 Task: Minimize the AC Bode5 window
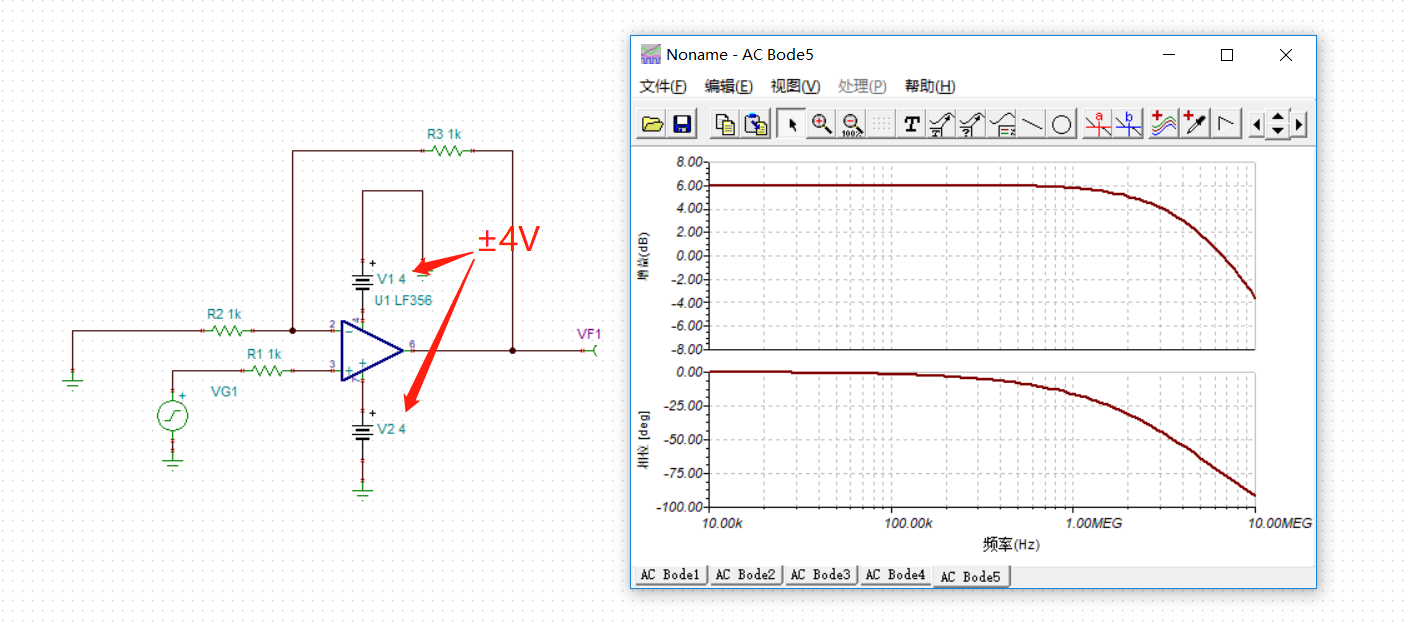[x=1169, y=55]
